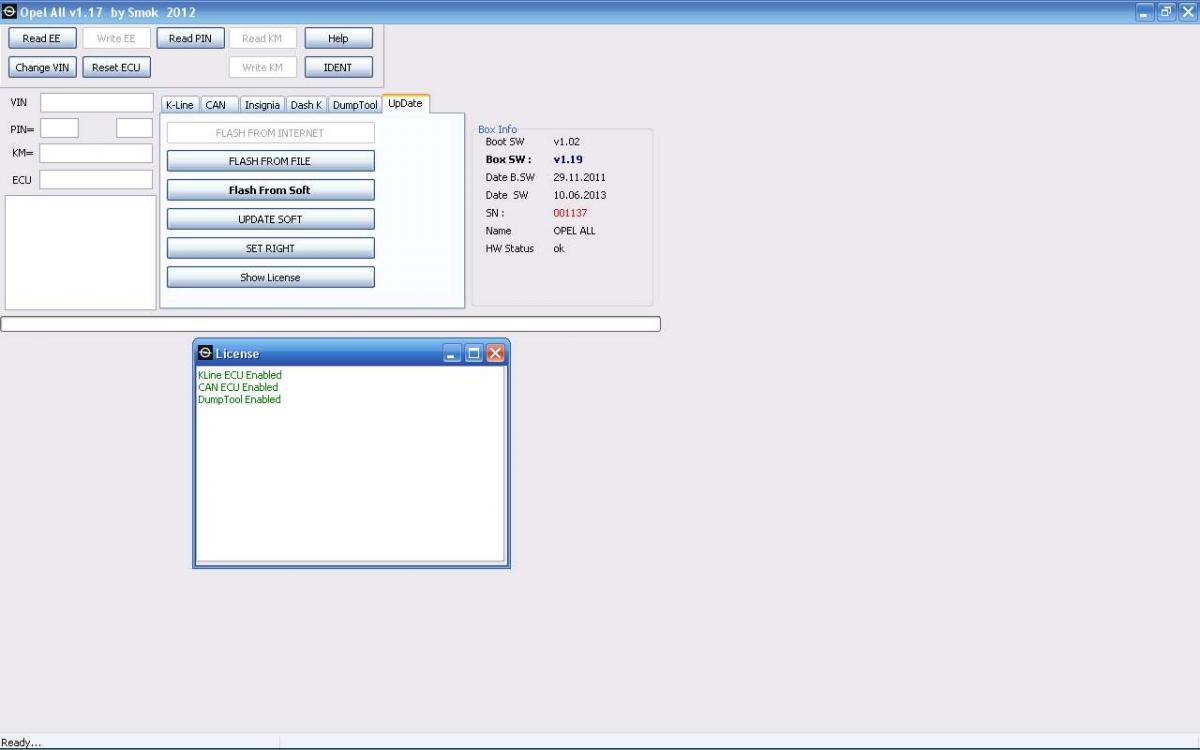The image size is (1200, 750).
Task: Click the Read PIN button
Action: point(190,38)
